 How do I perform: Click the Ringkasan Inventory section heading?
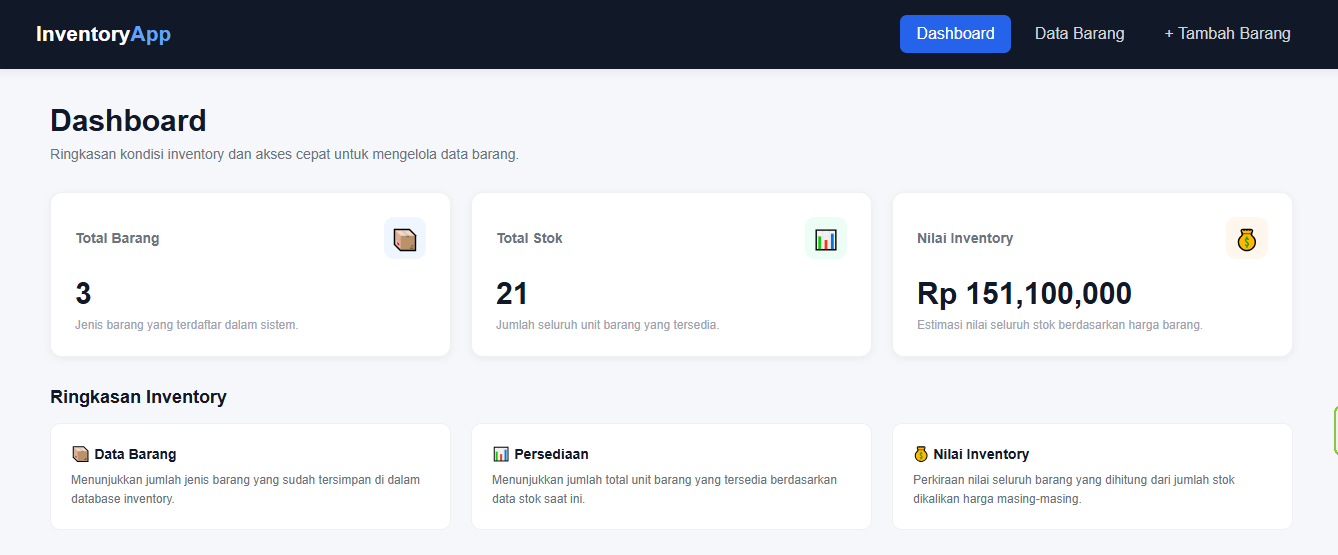[138, 397]
